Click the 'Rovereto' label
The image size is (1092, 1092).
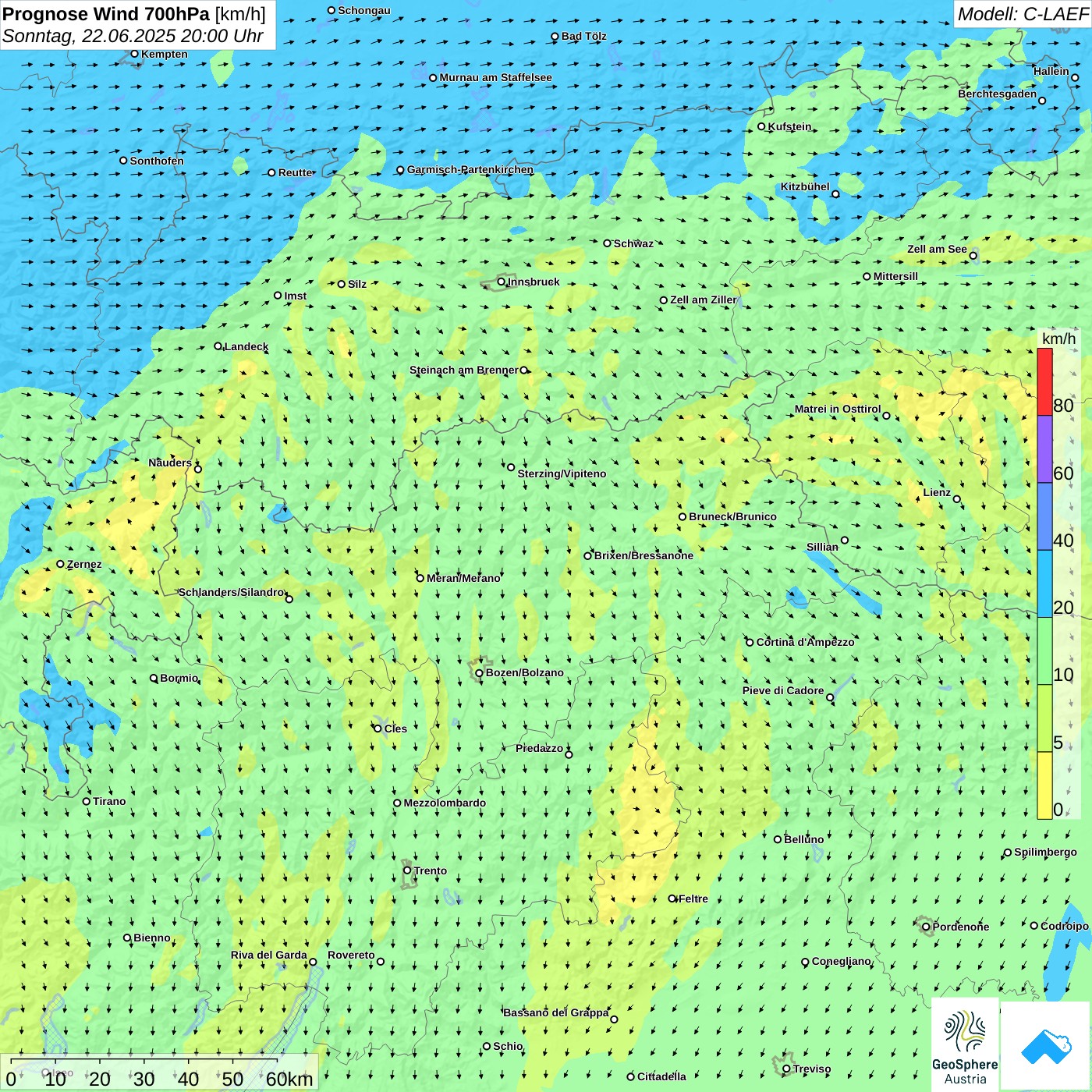tap(351, 955)
